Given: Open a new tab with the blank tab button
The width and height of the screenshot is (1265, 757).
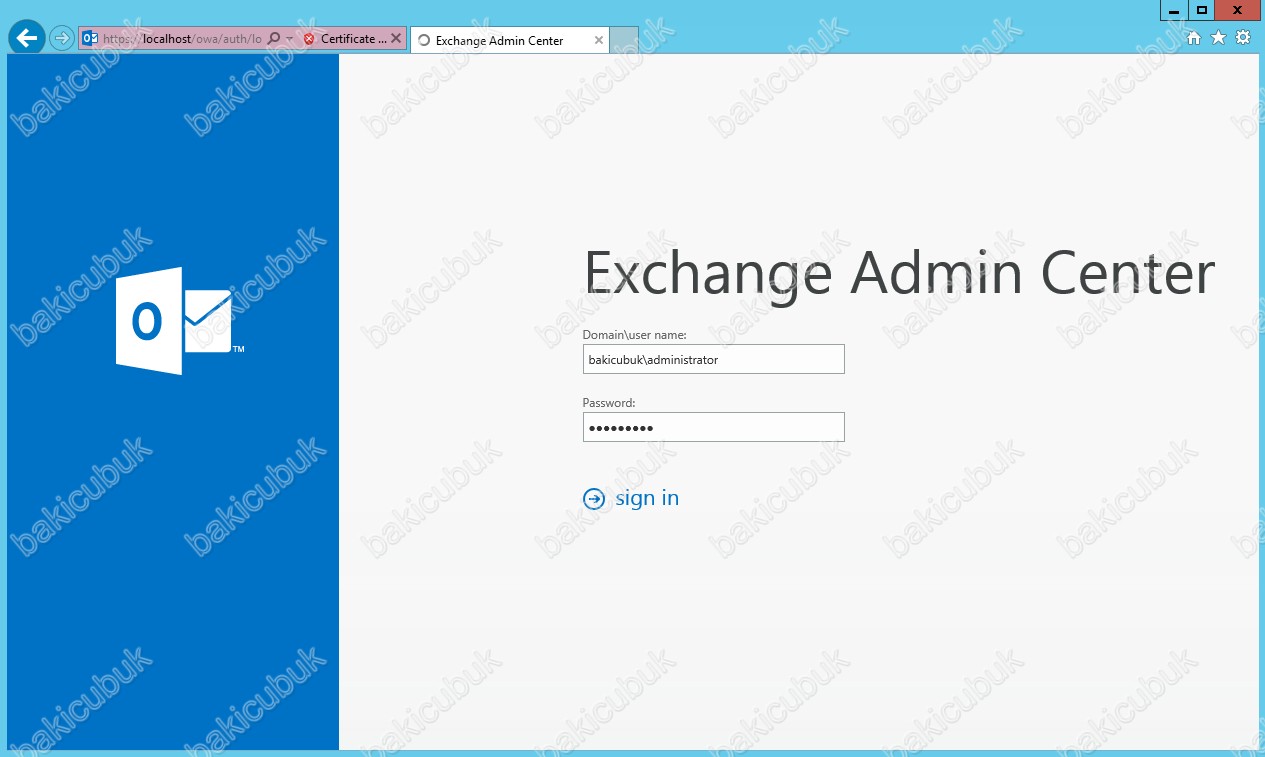Looking at the screenshot, I should click(x=624, y=40).
